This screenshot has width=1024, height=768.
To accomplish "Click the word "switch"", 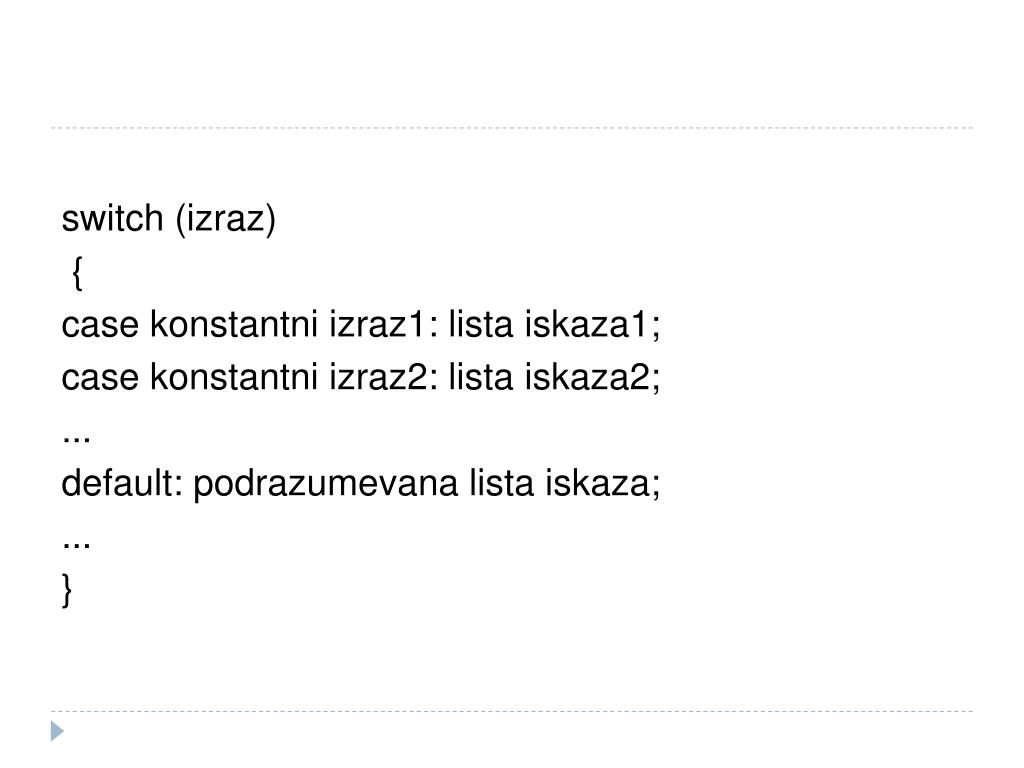I will coord(112,218).
